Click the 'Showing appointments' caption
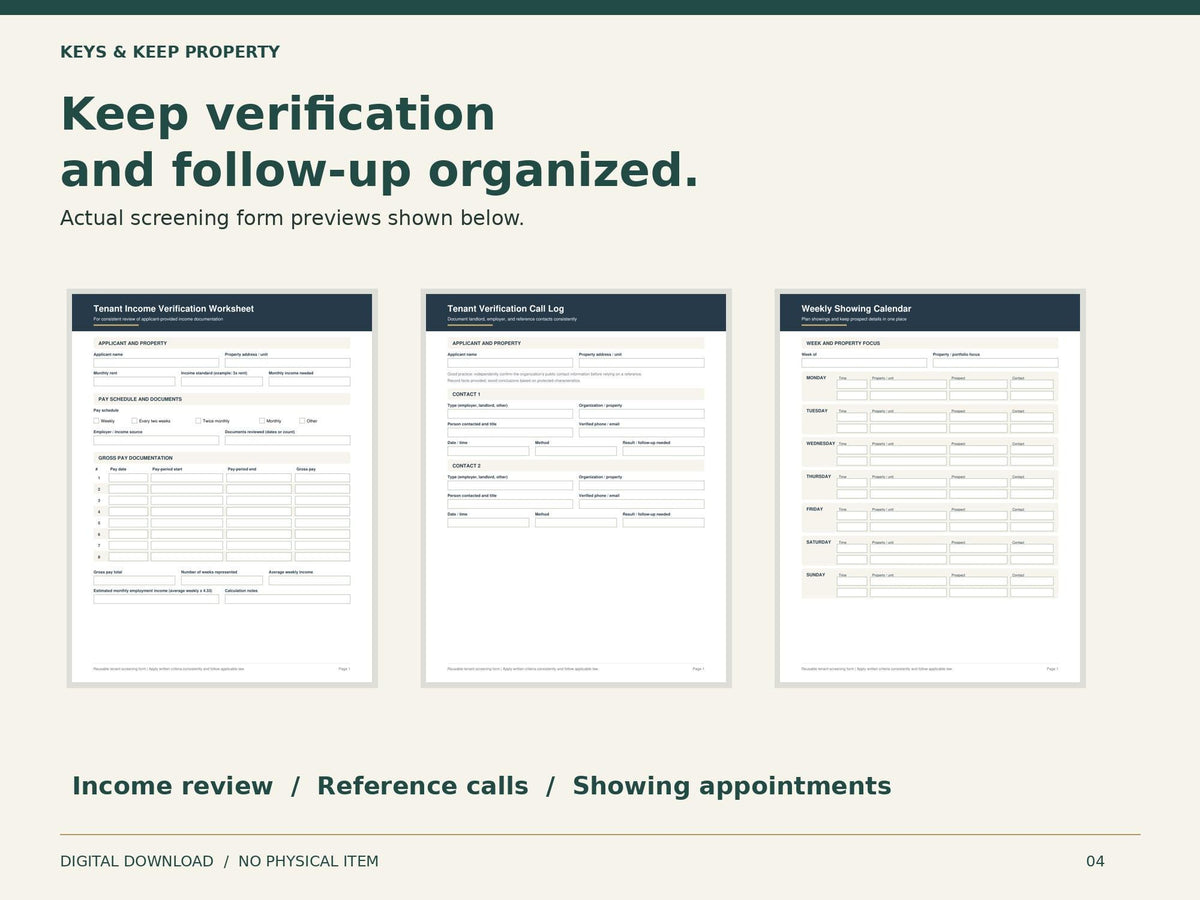This screenshot has width=1200, height=900. click(x=731, y=786)
